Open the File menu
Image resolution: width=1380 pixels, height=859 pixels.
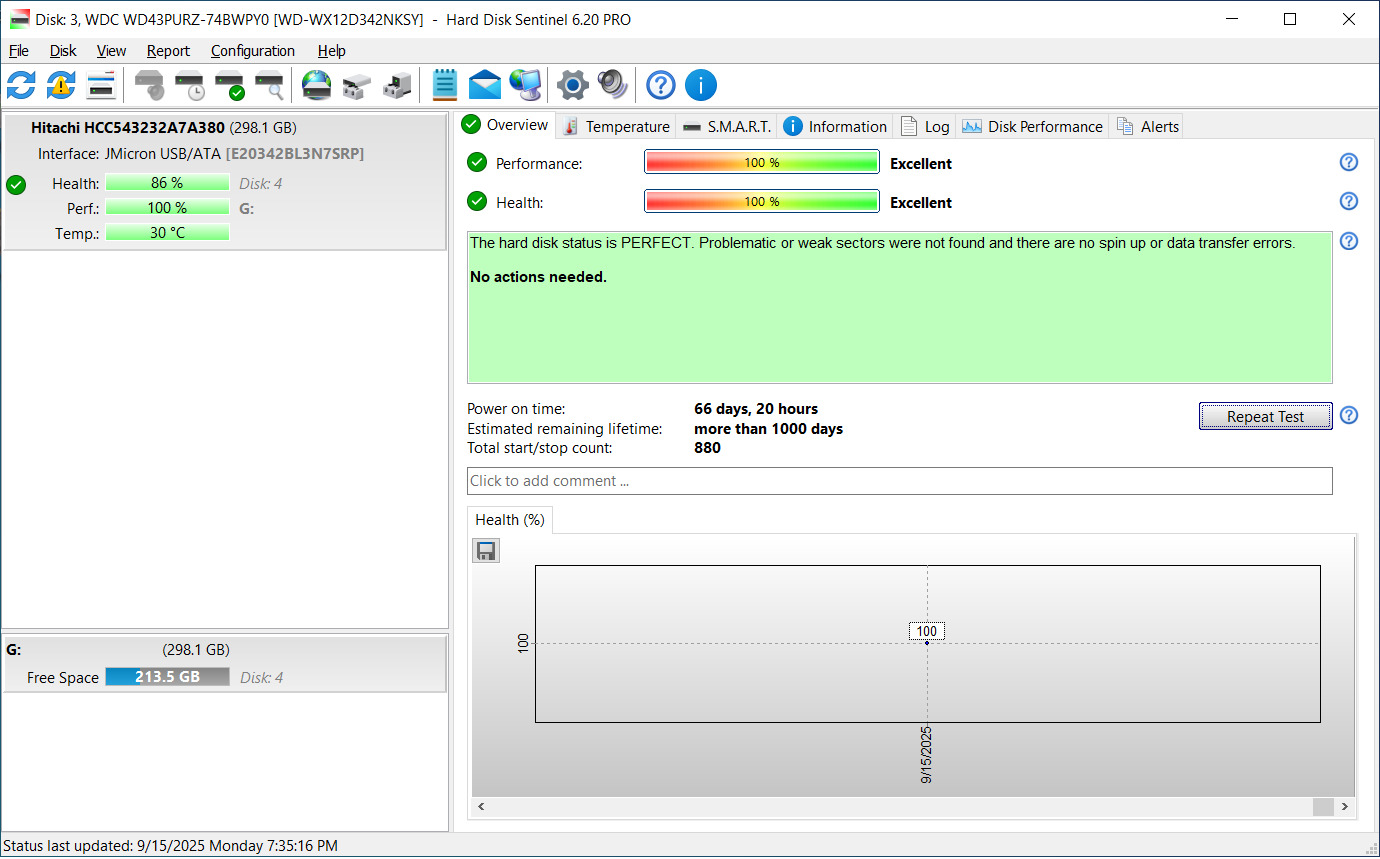click(x=19, y=51)
